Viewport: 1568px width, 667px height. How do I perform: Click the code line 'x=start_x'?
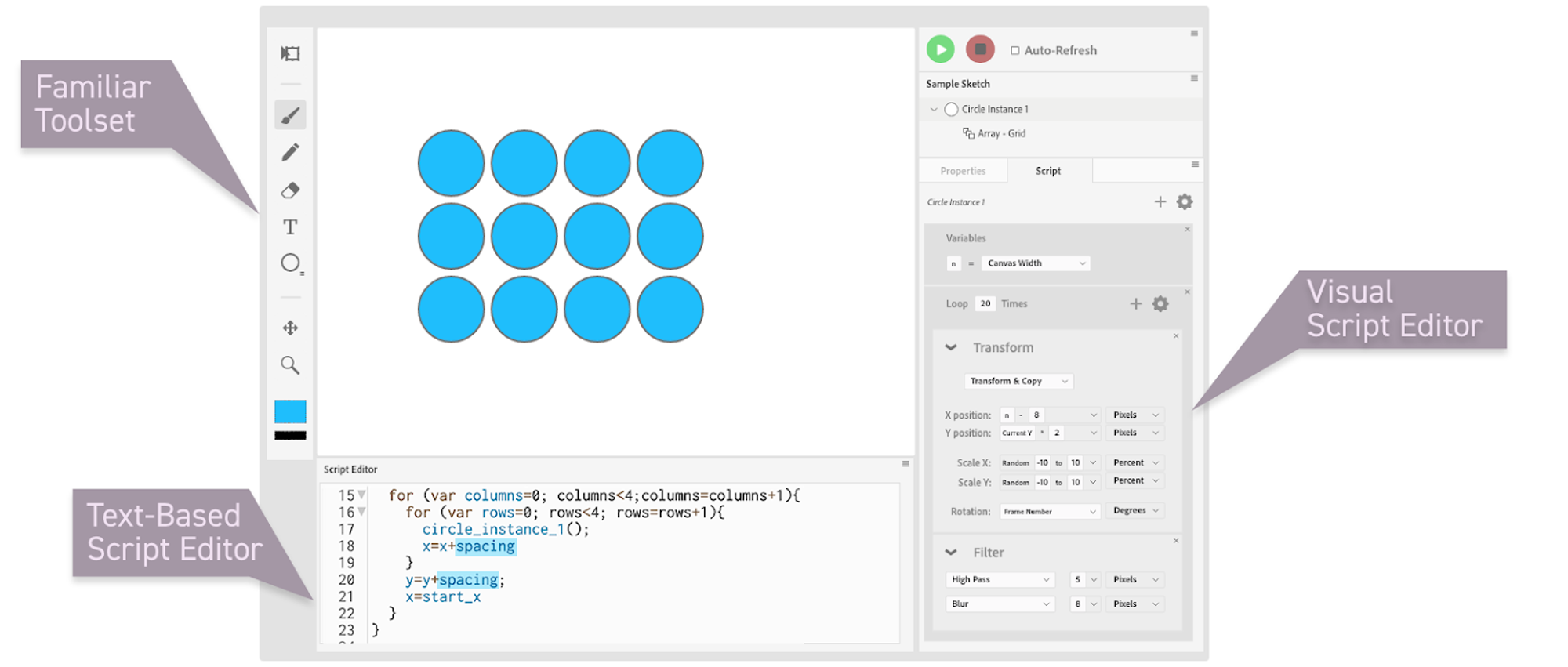pos(443,597)
